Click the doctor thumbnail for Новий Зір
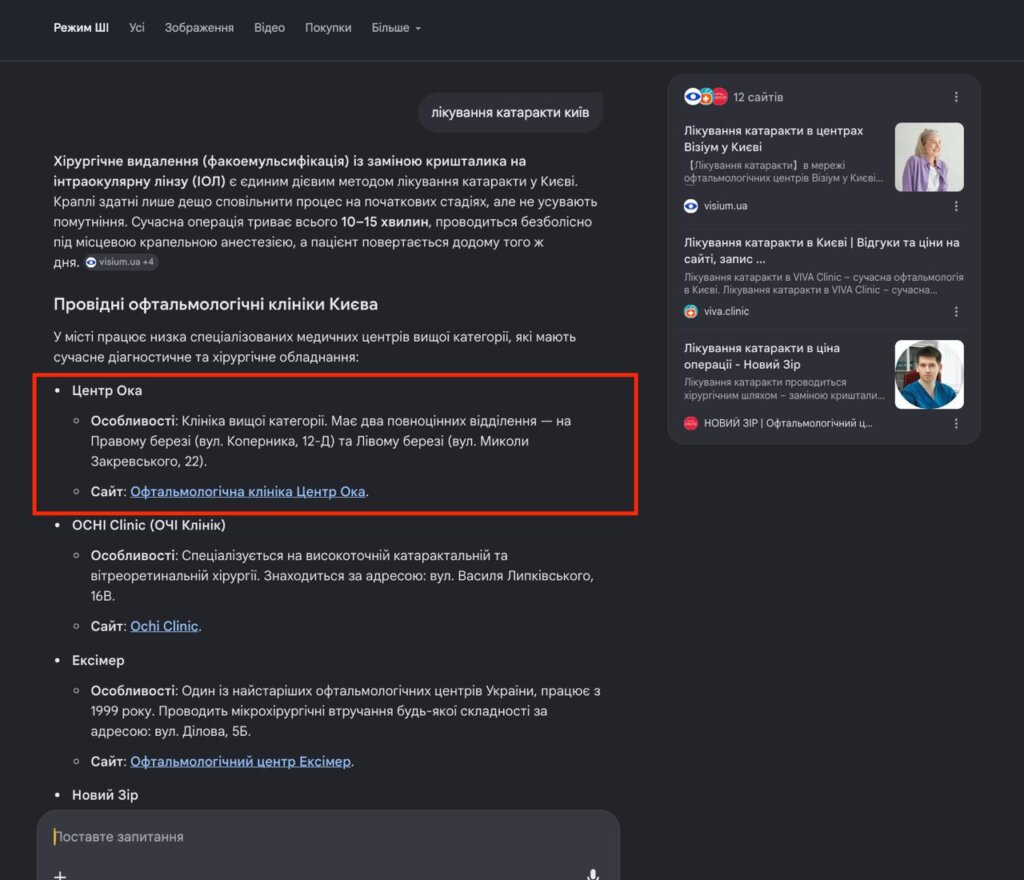1024x880 pixels. [x=929, y=374]
